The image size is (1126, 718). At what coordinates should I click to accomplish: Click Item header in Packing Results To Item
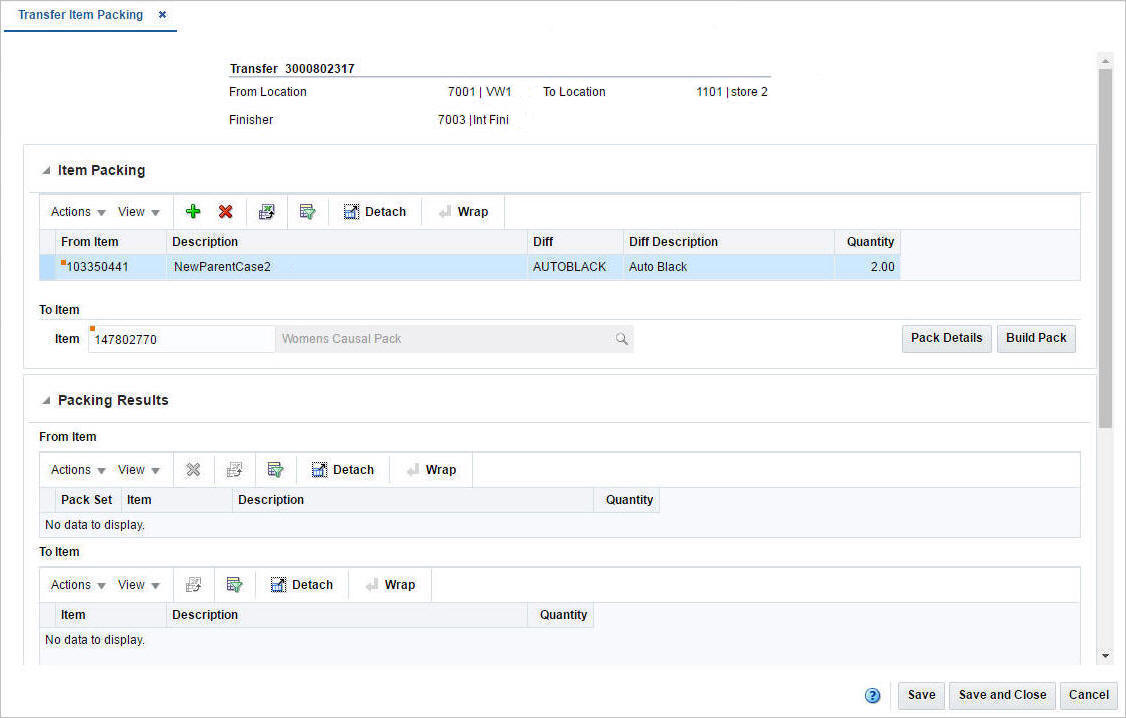point(111,615)
